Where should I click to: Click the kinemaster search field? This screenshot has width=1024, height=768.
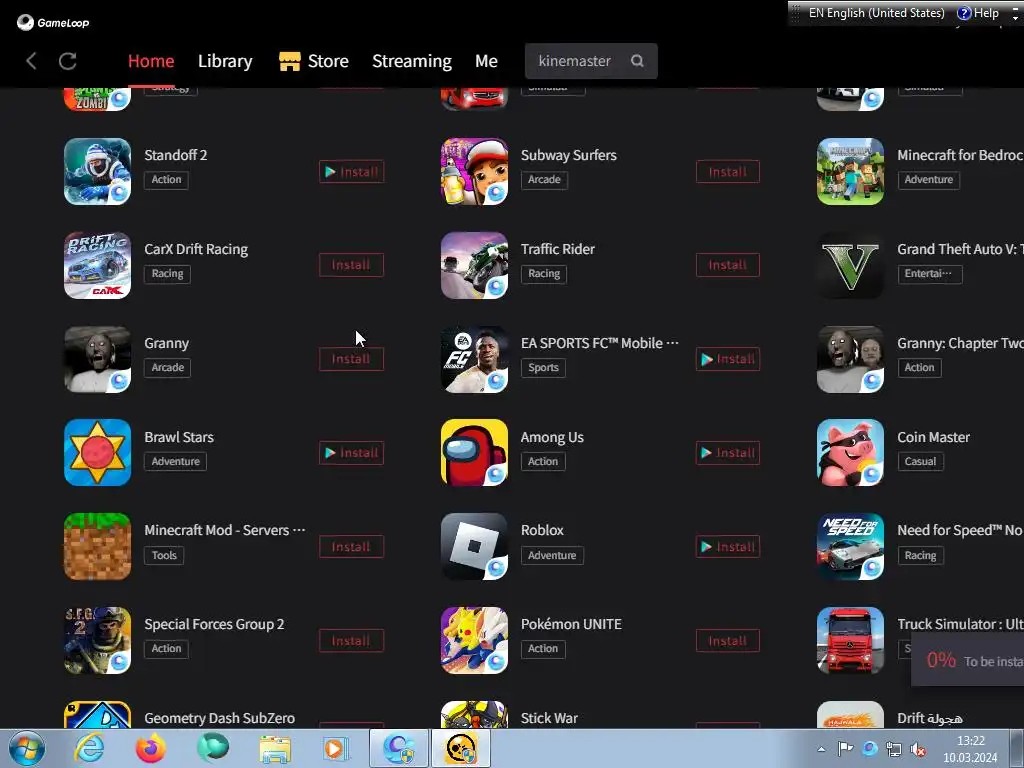tap(591, 61)
